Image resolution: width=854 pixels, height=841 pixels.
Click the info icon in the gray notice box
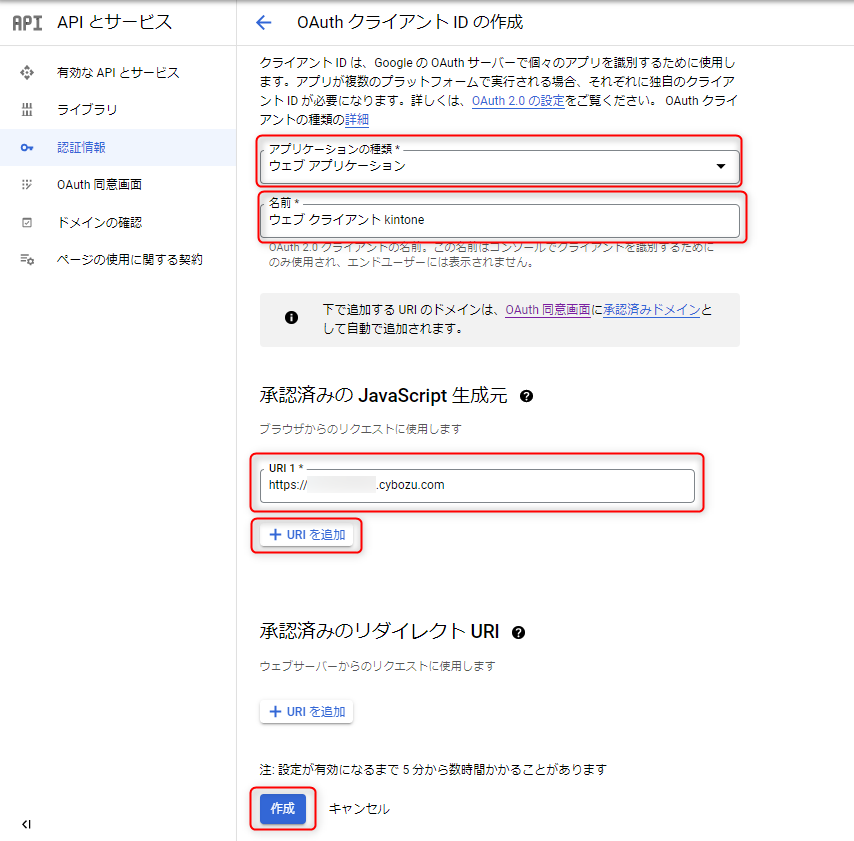[x=291, y=317]
